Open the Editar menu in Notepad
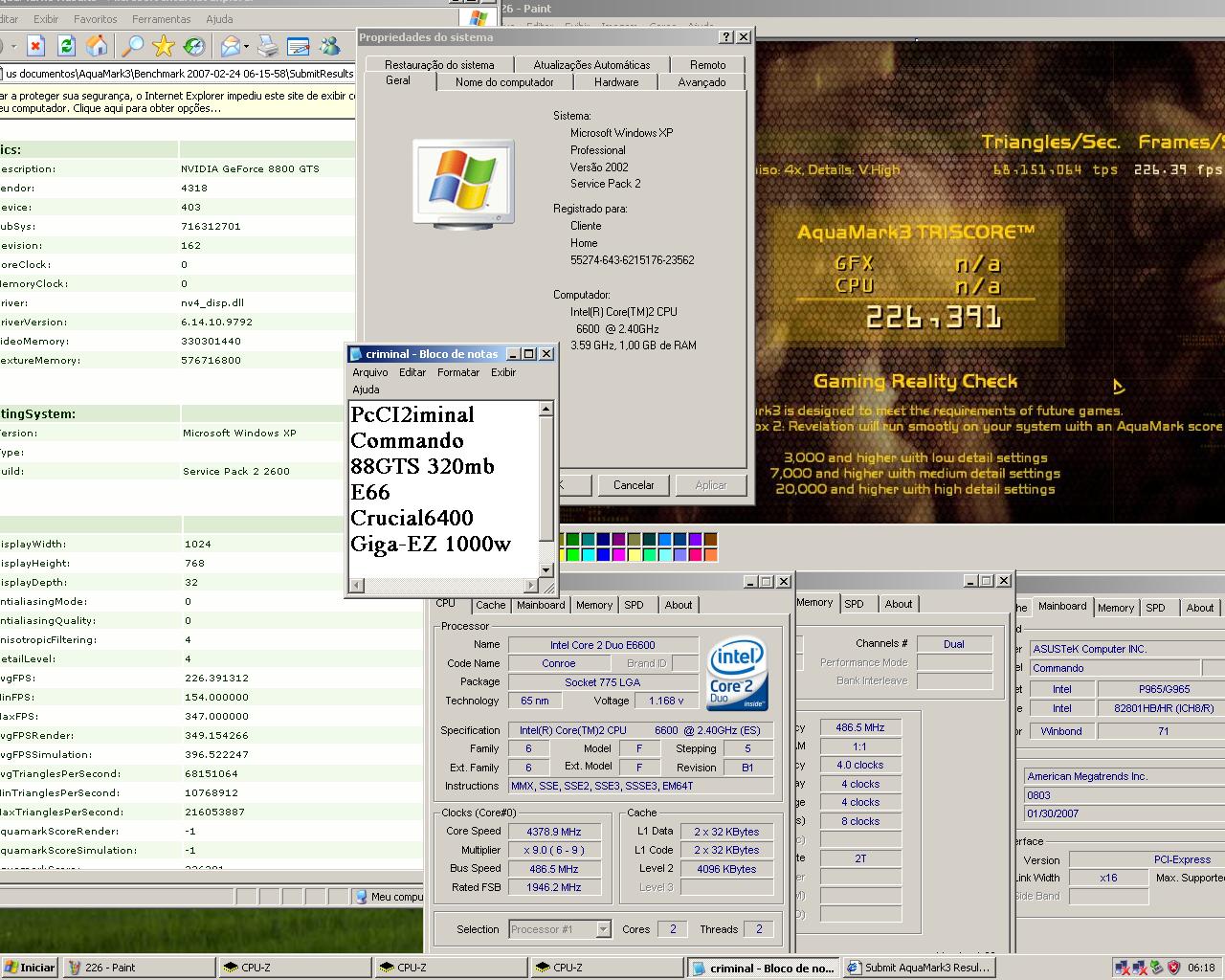 coord(412,372)
